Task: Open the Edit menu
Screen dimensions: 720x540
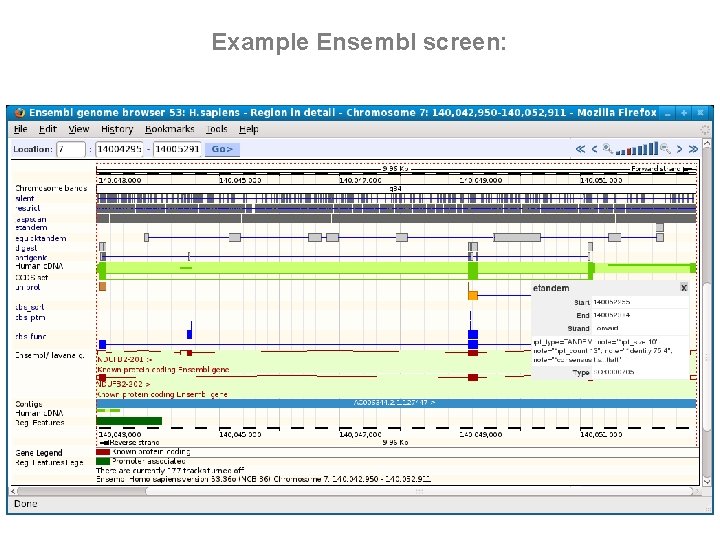Action: (x=48, y=129)
